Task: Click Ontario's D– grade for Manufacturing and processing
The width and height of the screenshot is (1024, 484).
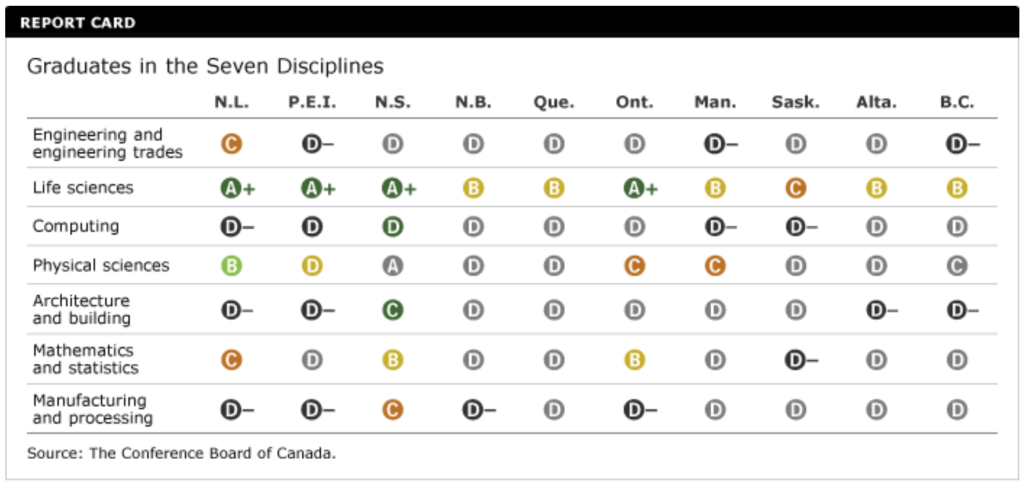Action: point(639,409)
